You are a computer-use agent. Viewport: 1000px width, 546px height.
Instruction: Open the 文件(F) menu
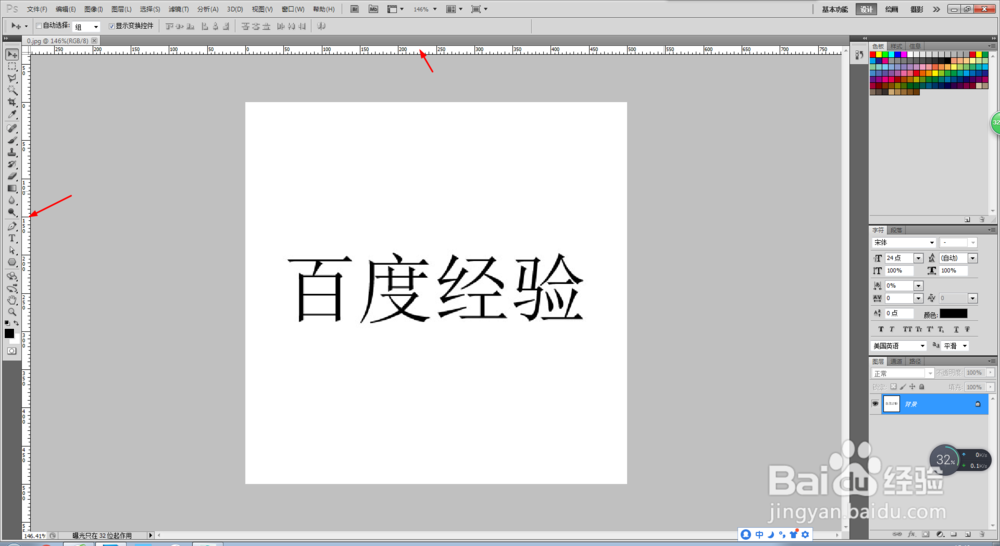pos(37,9)
